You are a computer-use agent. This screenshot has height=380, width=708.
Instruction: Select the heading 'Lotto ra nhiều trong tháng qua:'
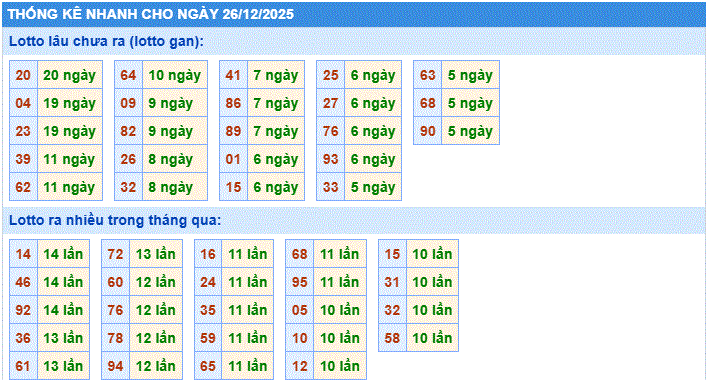click(x=115, y=220)
